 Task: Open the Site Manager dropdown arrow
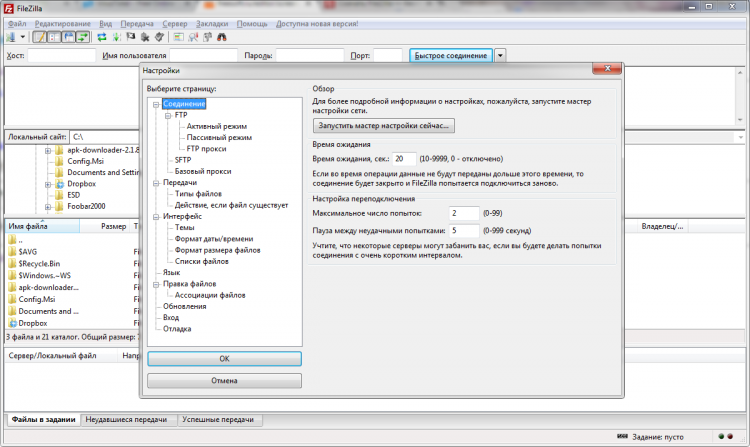pos(22,37)
